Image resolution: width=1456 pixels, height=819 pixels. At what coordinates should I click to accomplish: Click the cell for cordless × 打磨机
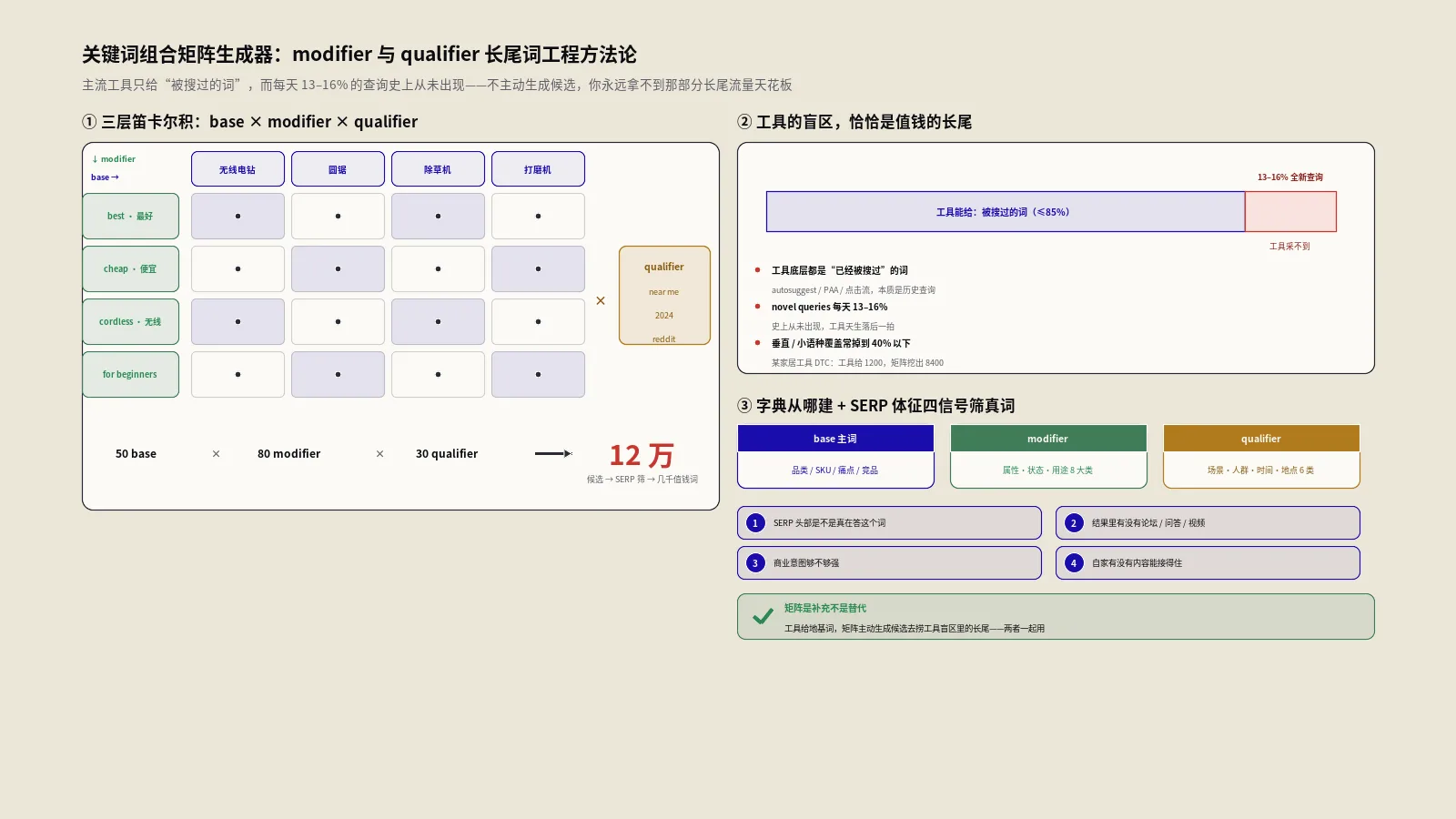538,321
